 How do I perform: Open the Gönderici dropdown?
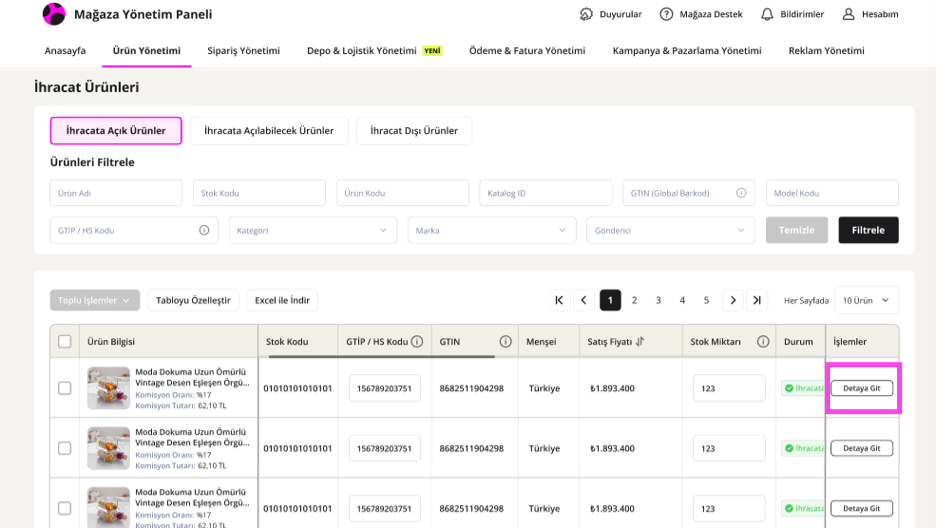[x=671, y=230]
